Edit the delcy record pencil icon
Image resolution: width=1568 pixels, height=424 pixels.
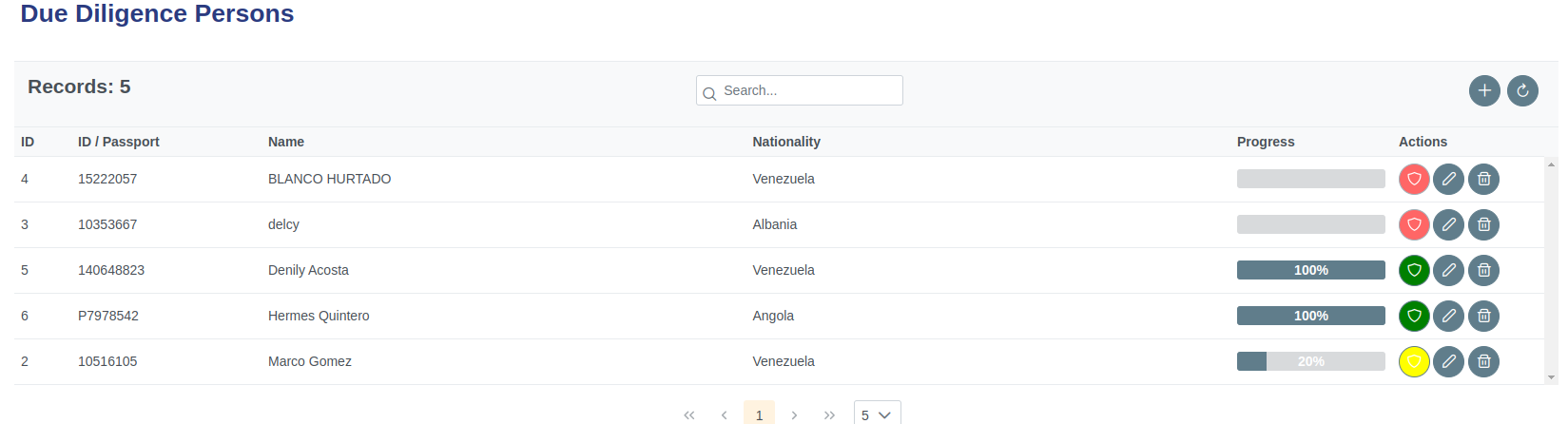coord(1448,224)
